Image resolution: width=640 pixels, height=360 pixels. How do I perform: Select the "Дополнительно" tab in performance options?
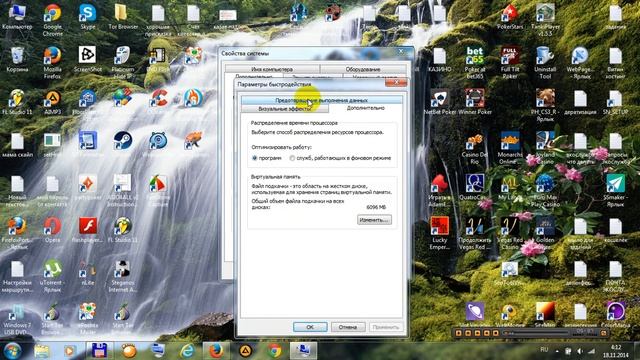365,108
